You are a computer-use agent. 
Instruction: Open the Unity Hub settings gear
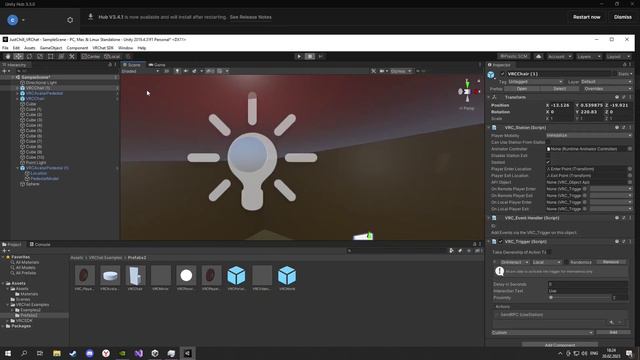tap(70, 20)
